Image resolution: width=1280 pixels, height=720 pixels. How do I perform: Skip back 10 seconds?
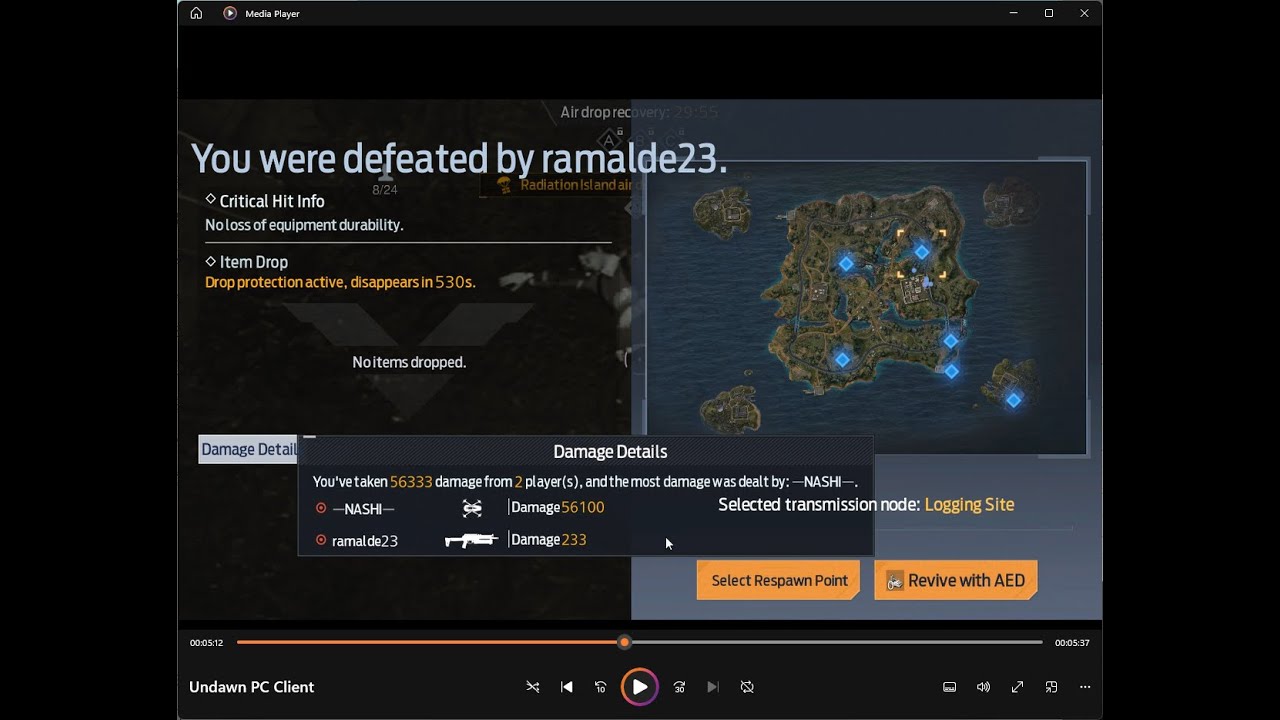click(x=601, y=687)
